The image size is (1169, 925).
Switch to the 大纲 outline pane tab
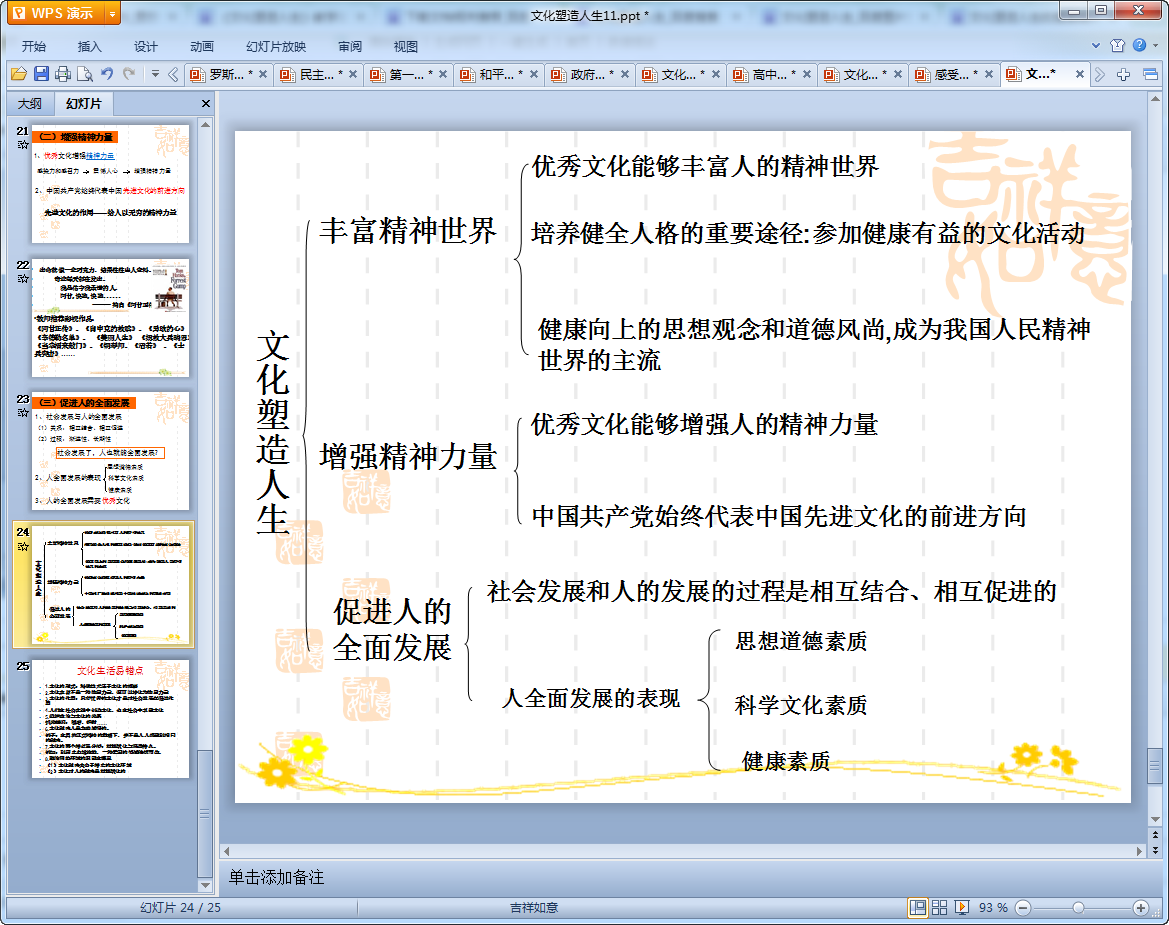[30, 104]
